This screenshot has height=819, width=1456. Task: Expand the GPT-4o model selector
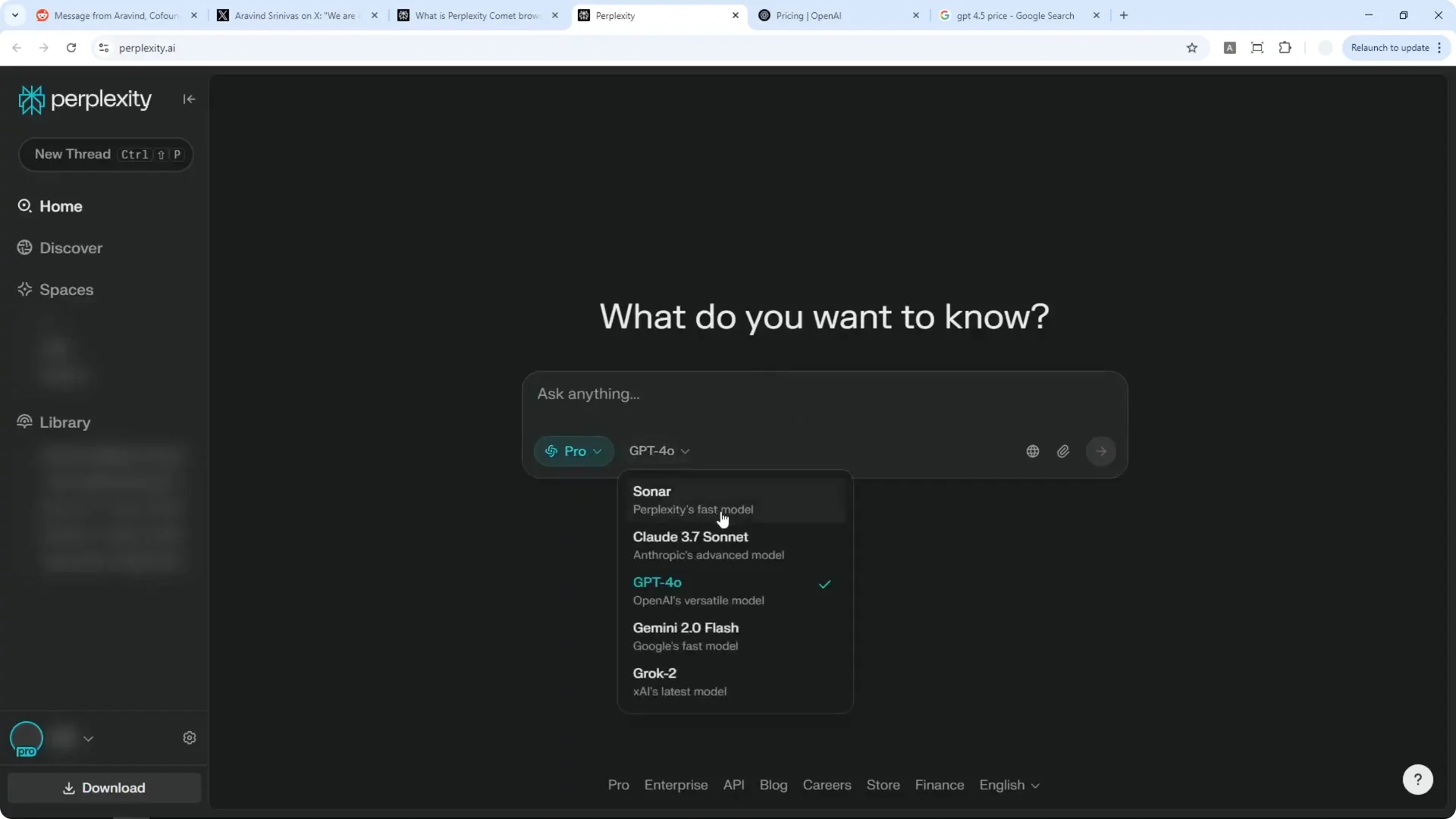[658, 450]
